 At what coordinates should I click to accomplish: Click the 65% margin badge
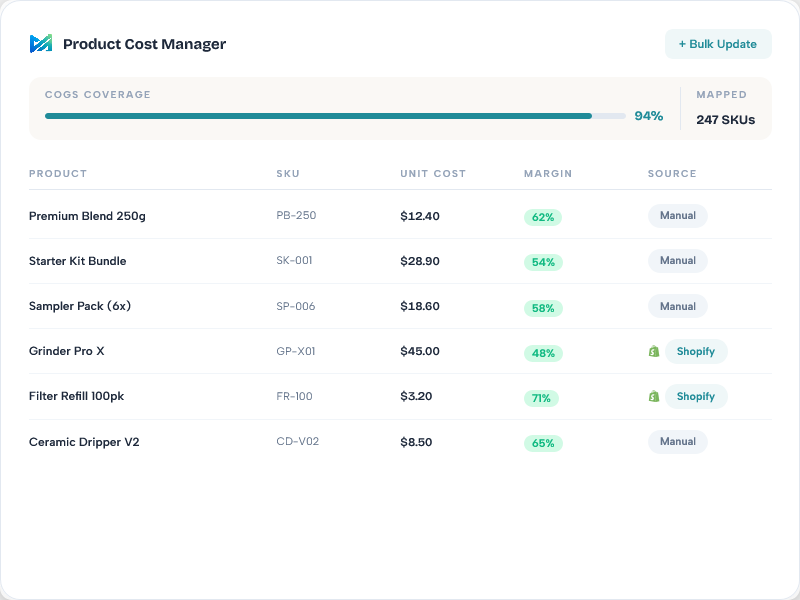click(x=543, y=443)
